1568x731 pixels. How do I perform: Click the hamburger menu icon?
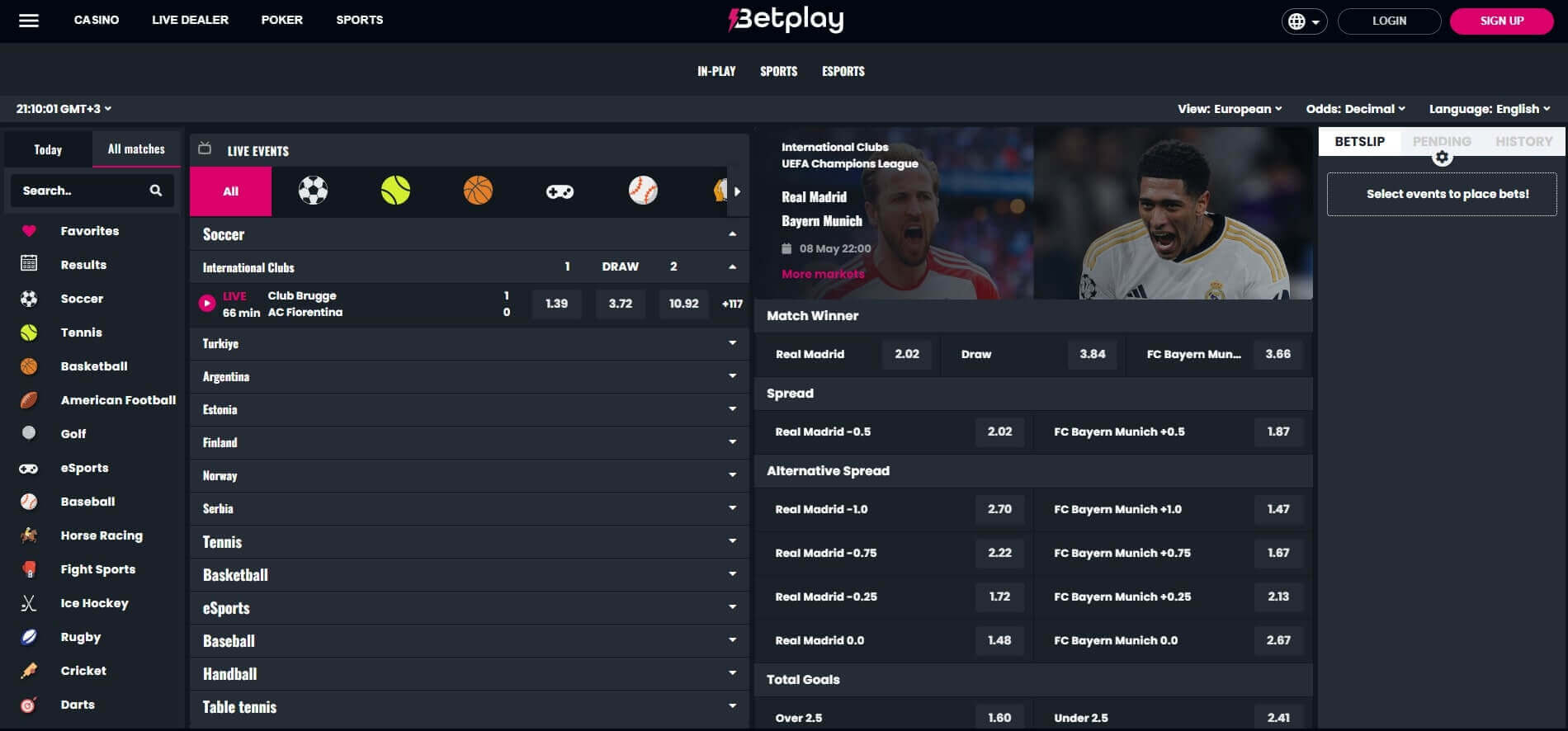[30, 20]
